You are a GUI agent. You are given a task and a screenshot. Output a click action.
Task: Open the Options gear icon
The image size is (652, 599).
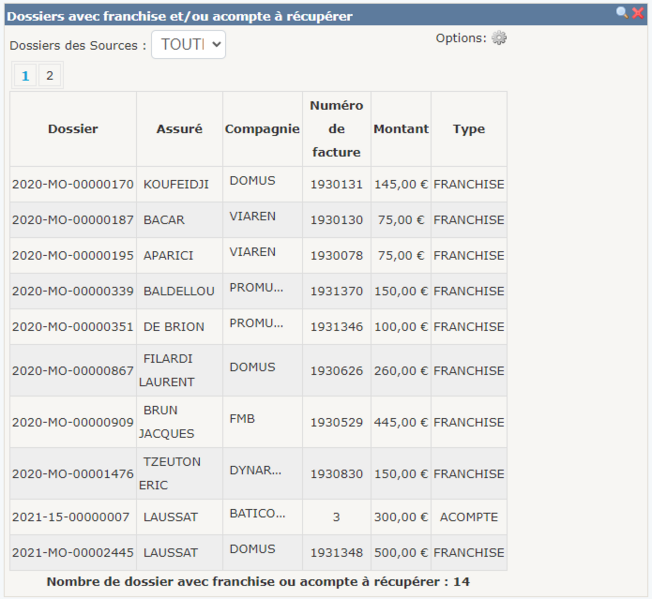click(499, 38)
